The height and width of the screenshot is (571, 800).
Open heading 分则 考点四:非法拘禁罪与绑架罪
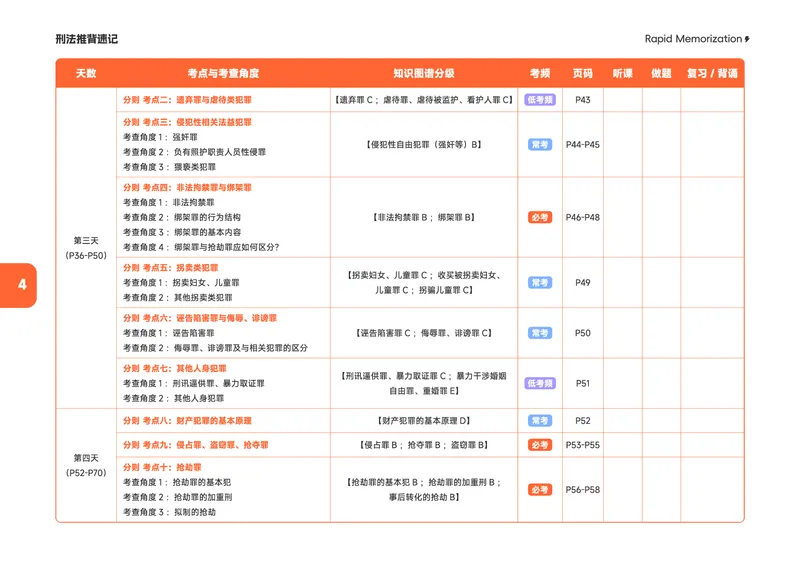pyautogui.click(x=187, y=188)
